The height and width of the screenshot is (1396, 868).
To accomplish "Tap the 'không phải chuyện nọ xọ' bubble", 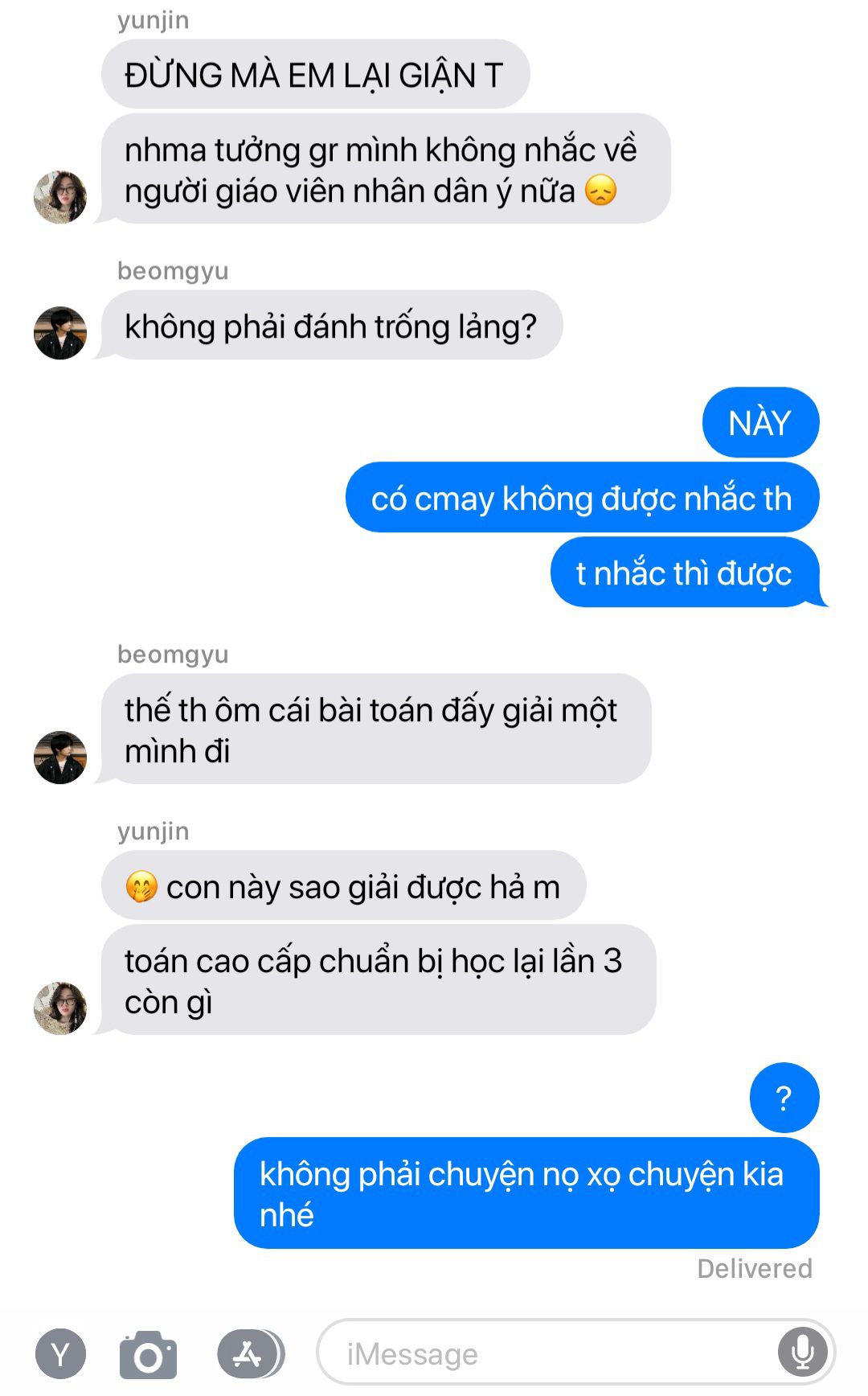I will pyautogui.click(x=526, y=1193).
